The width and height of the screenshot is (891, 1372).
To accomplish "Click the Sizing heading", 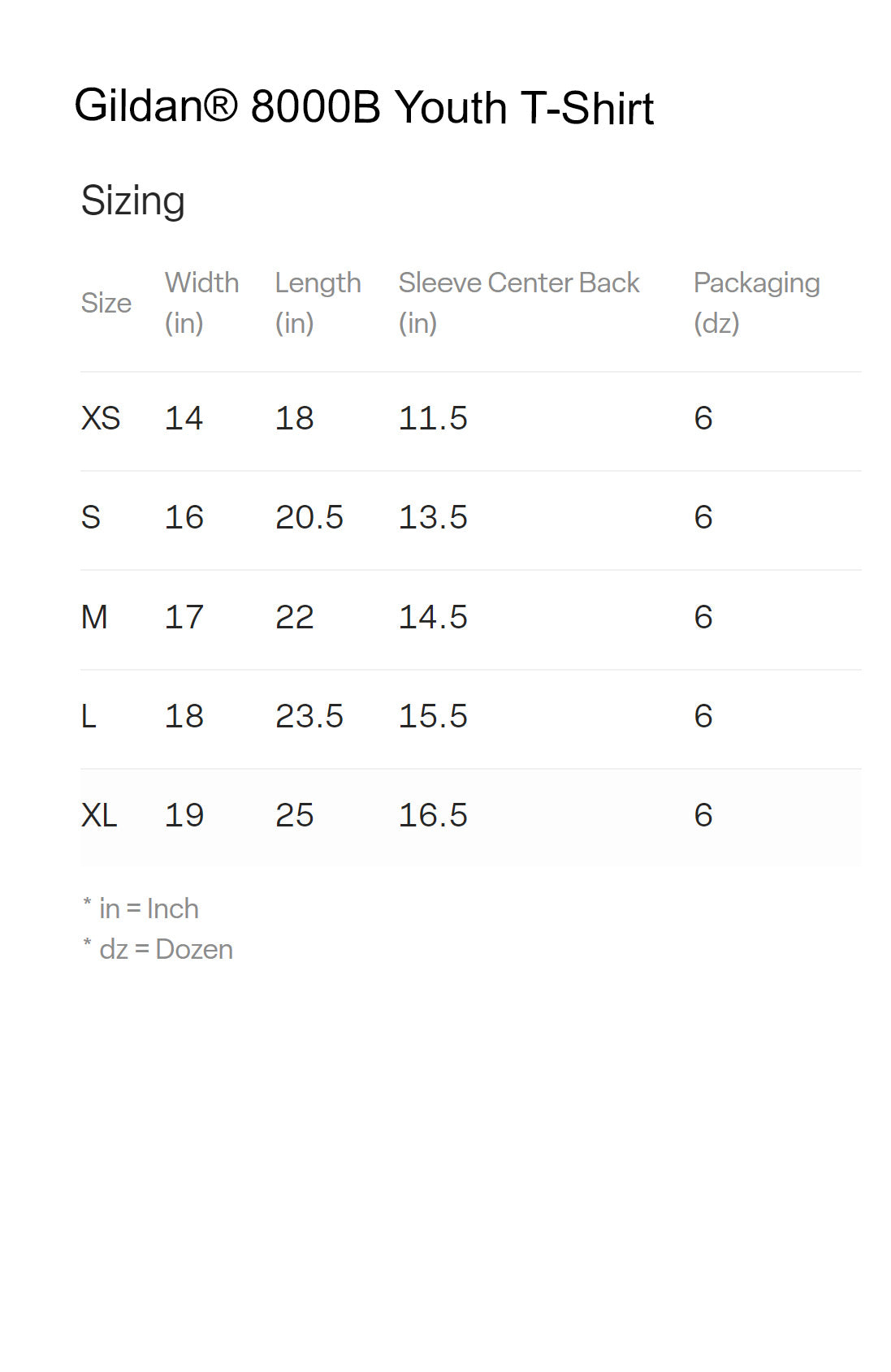I will (x=133, y=201).
